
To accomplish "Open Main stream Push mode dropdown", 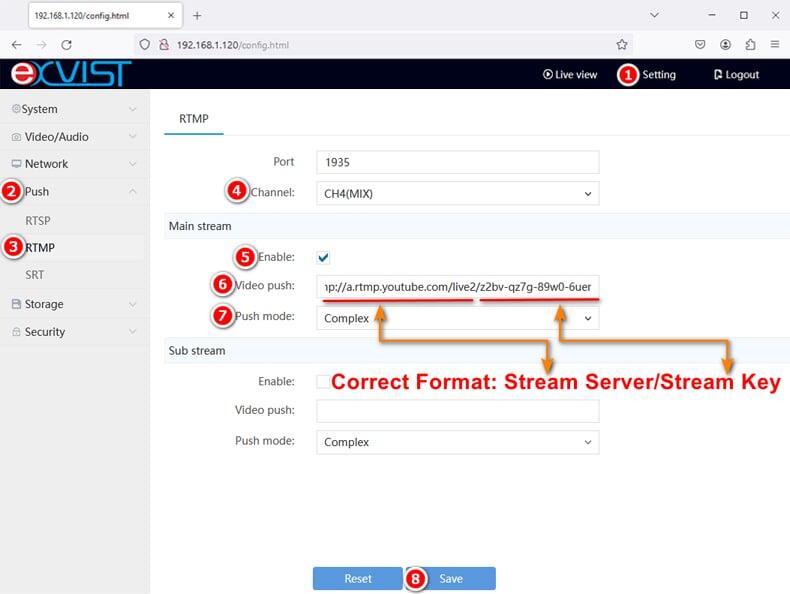I will coord(457,318).
